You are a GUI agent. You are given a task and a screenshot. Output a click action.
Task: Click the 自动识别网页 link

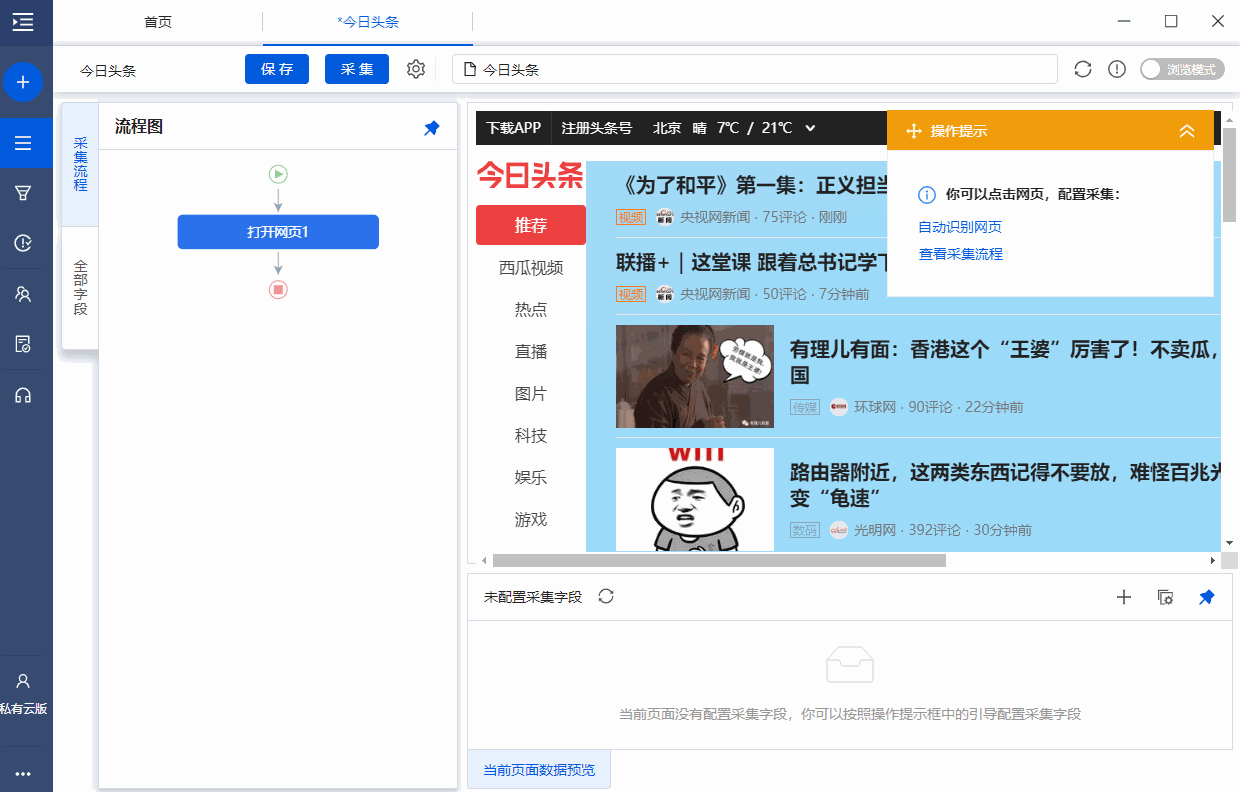point(960,227)
